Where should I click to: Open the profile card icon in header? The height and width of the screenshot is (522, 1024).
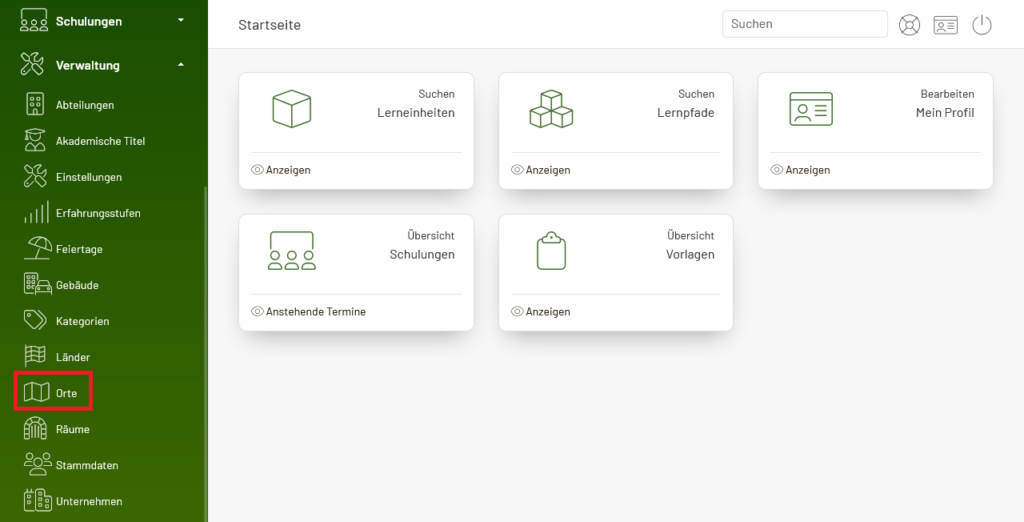coord(945,25)
